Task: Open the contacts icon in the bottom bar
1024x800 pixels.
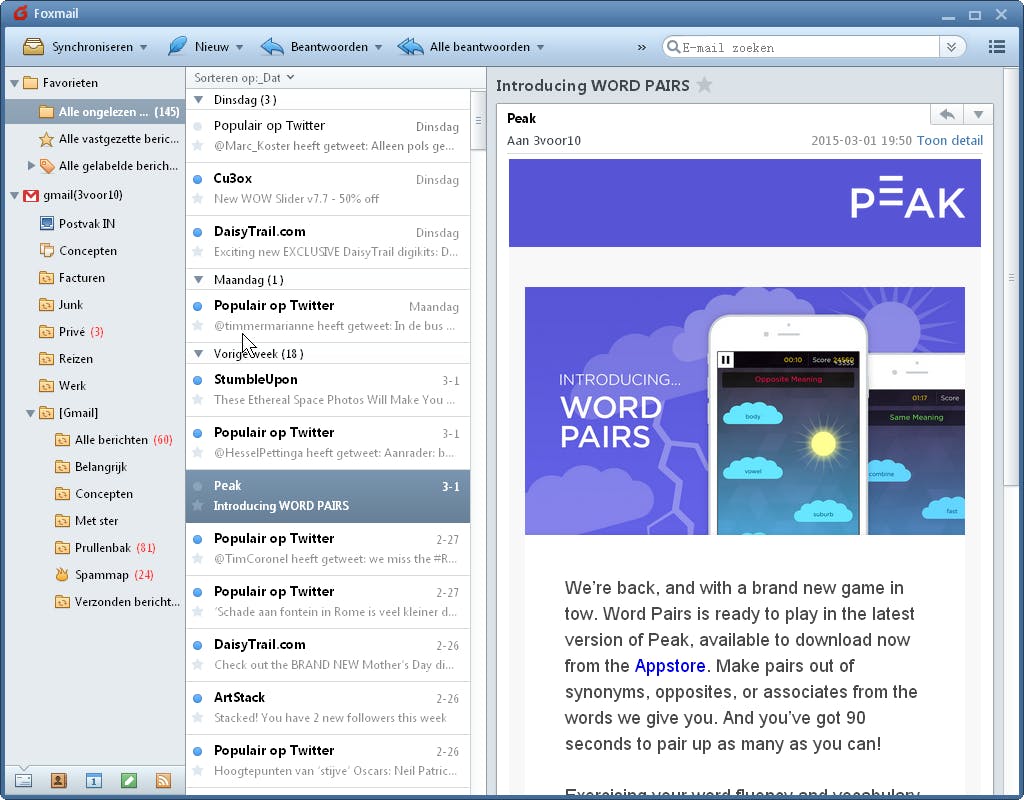Action: point(59,780)
